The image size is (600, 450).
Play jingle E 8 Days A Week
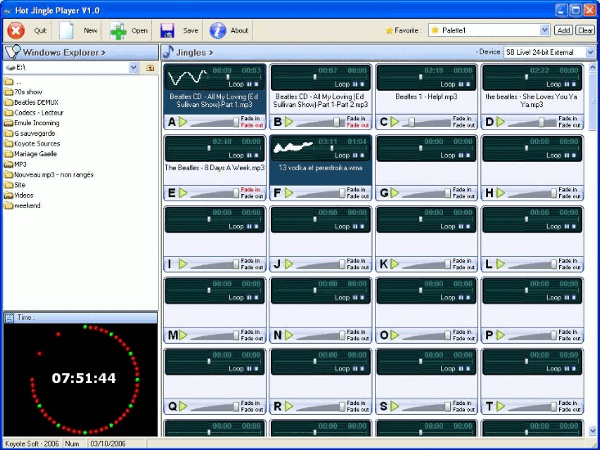pos(183,193)
